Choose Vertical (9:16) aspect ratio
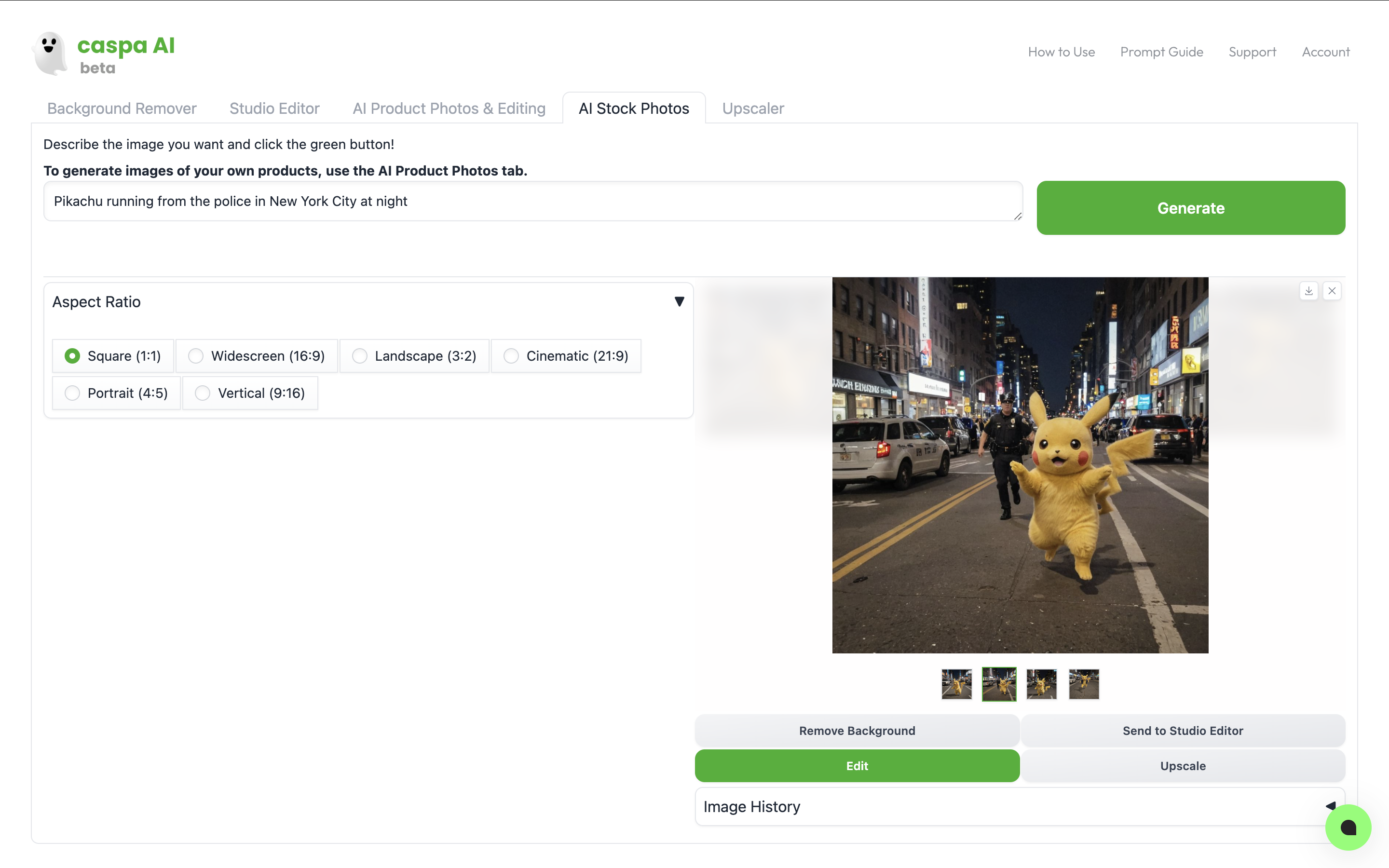This screenshot has height=868, width=1389. click(x=203, y=393)
